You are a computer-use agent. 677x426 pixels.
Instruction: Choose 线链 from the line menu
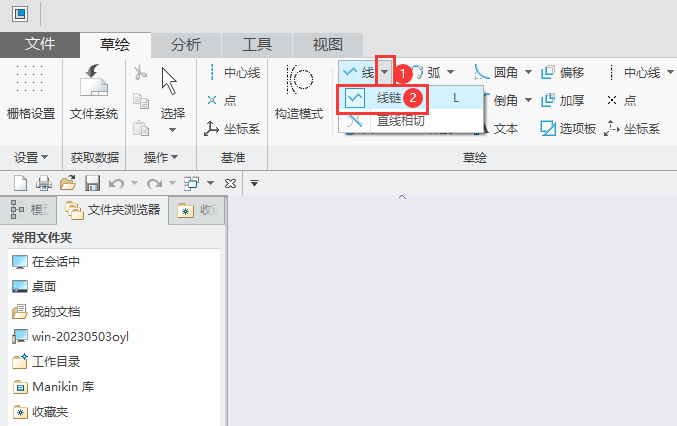(411, 98)
